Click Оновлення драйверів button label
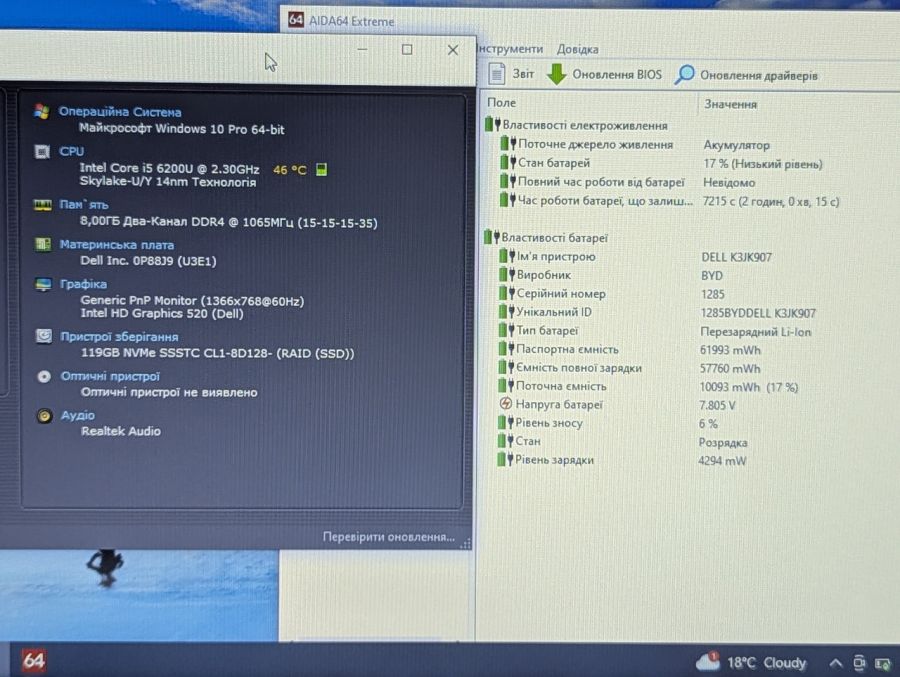The image size is (900, 677). pyautogui.click(x=759, y=76)
